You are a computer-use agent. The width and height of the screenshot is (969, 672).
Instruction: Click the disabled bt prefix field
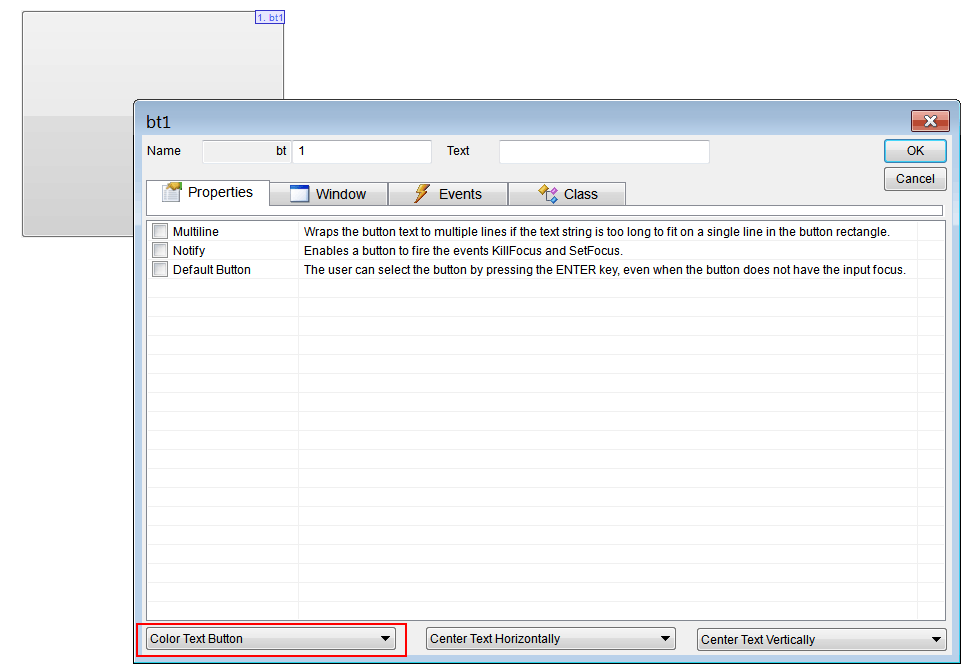[247, 151]
